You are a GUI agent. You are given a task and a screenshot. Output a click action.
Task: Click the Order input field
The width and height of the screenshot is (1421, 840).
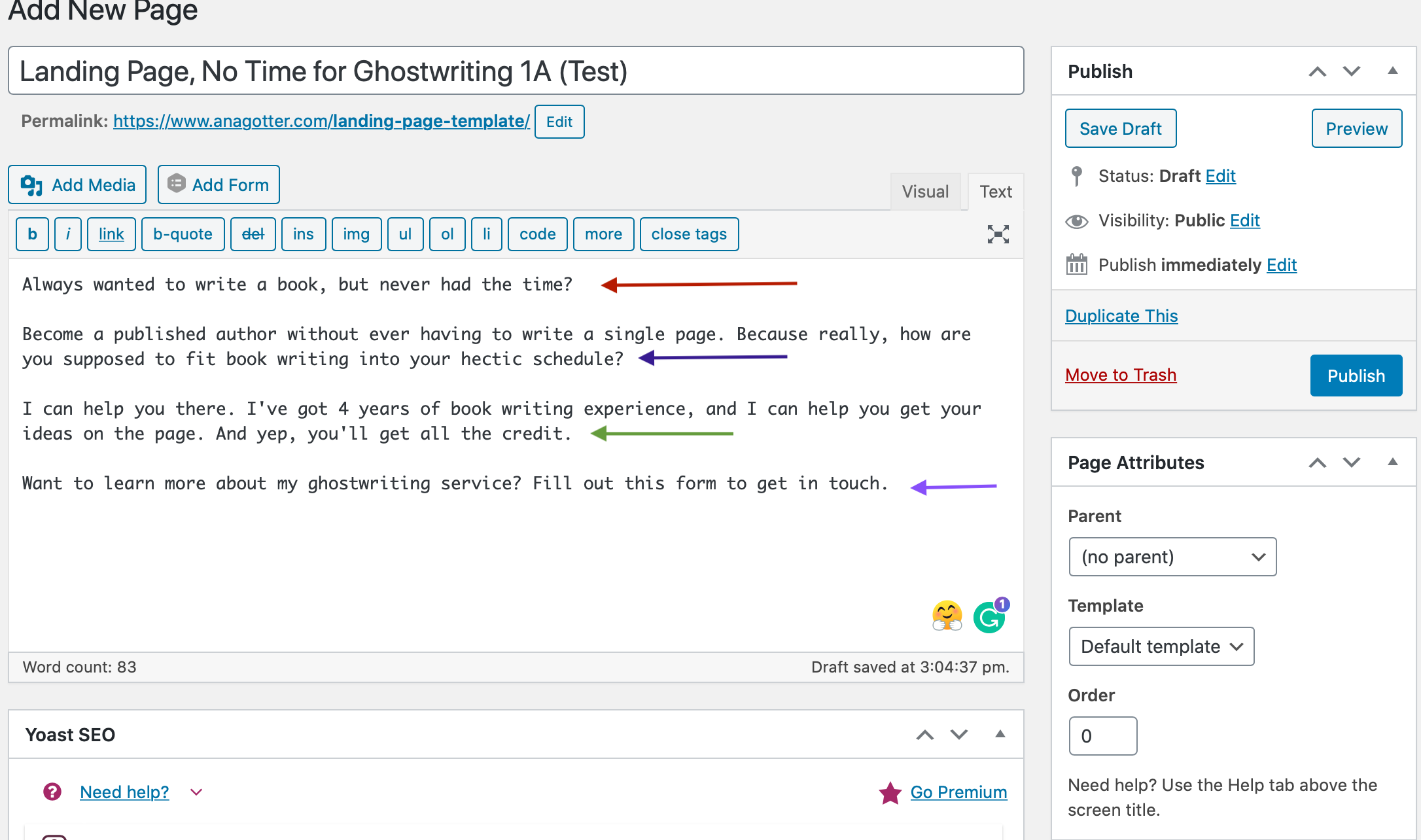pos(1100,737)
